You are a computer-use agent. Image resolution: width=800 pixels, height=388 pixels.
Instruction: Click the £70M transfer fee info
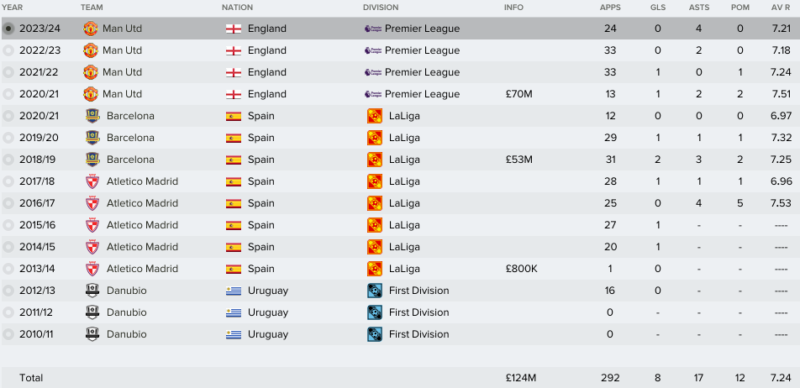point(518,94)
